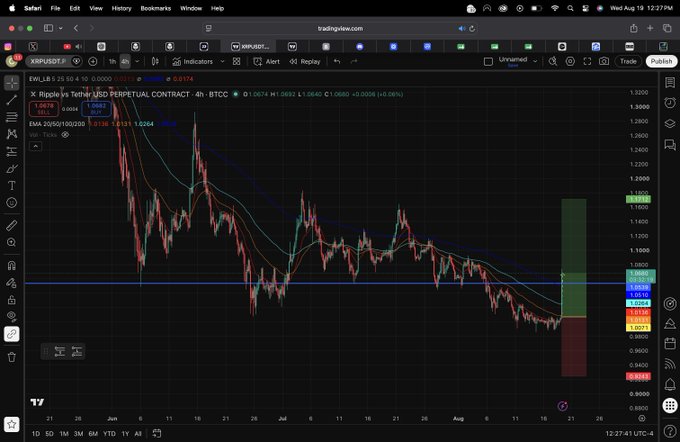680x442 pixels.
Task: Click the green profit zone of long position
Action: coord(574,258)
